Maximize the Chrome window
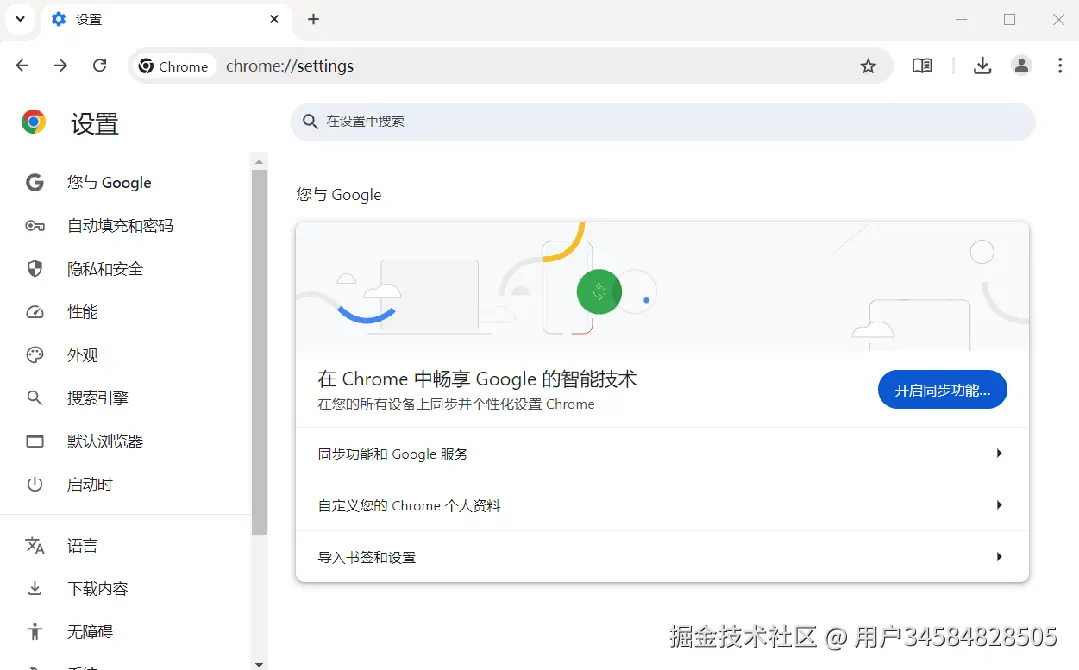The width and height of the screenshot is (1079, 670). [x=1009, y=19]
